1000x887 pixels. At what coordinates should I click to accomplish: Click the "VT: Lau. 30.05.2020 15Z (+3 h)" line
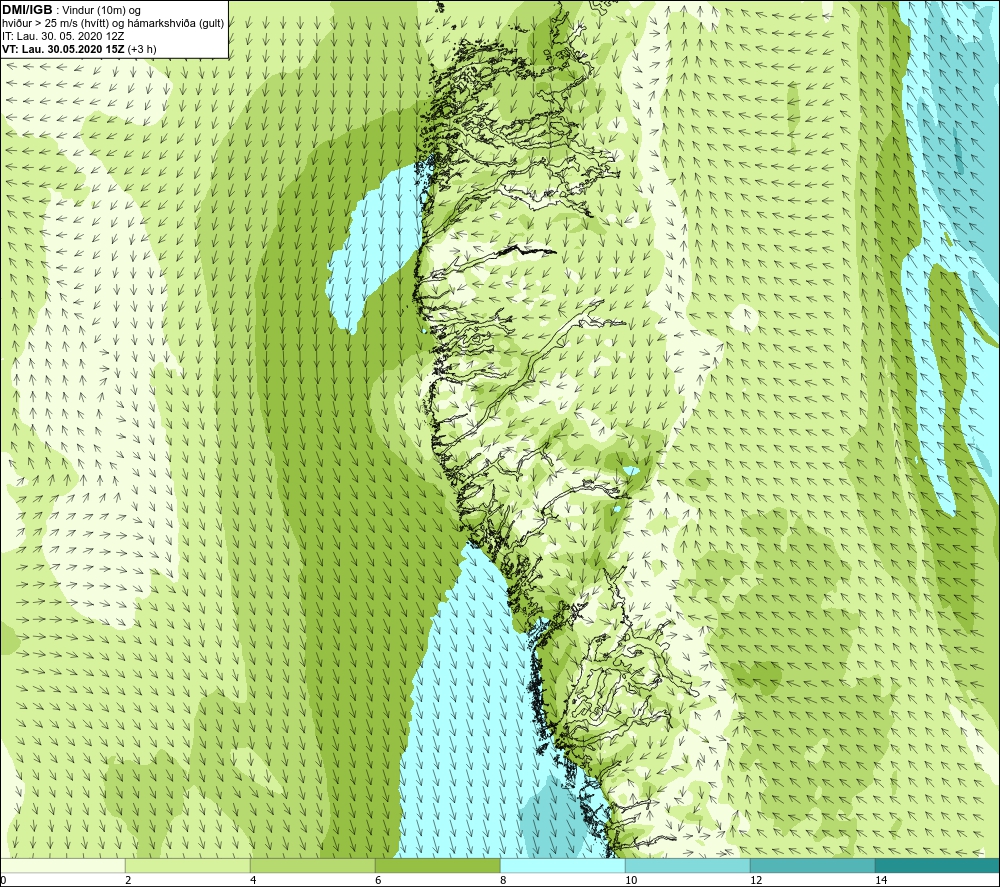pos(79,49)
